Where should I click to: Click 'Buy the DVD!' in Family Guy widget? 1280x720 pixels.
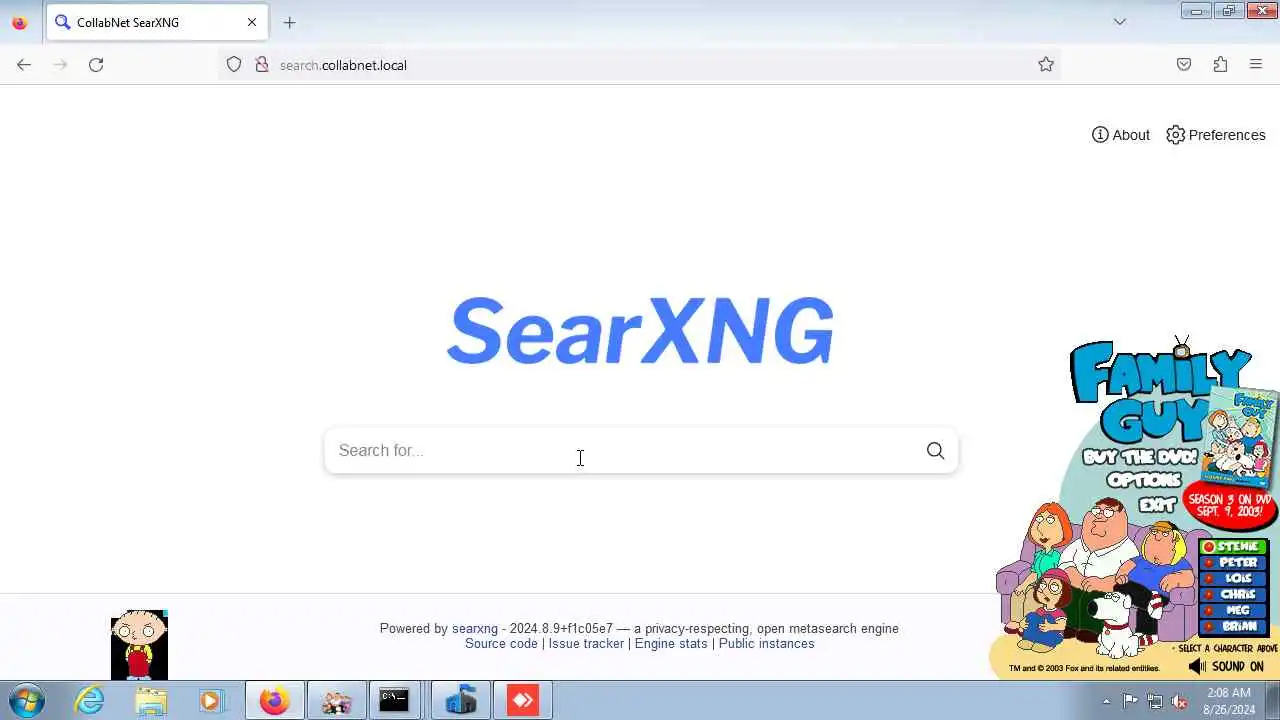(1140, 457)
